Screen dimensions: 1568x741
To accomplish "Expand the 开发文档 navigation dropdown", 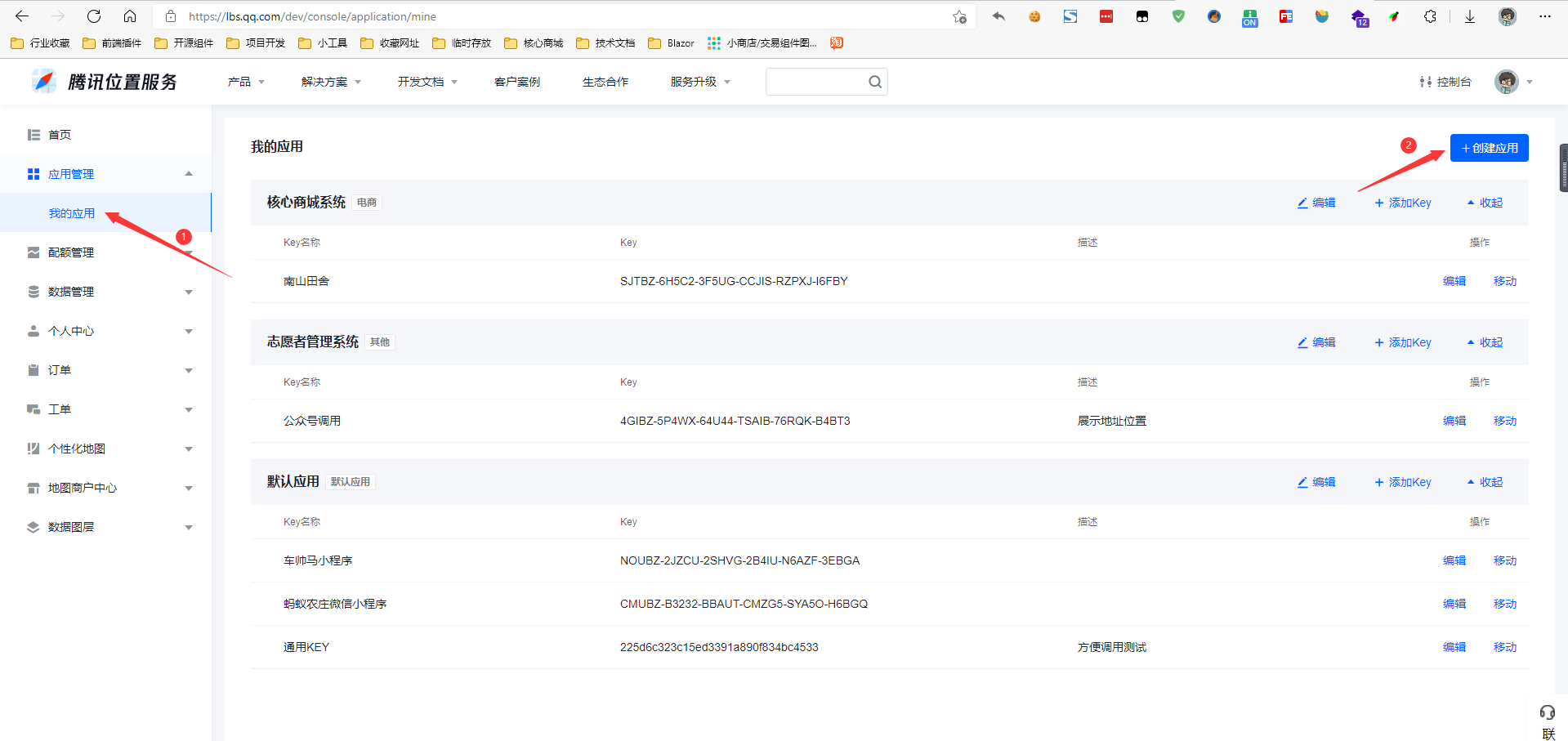I will click(x=427, y=82).
